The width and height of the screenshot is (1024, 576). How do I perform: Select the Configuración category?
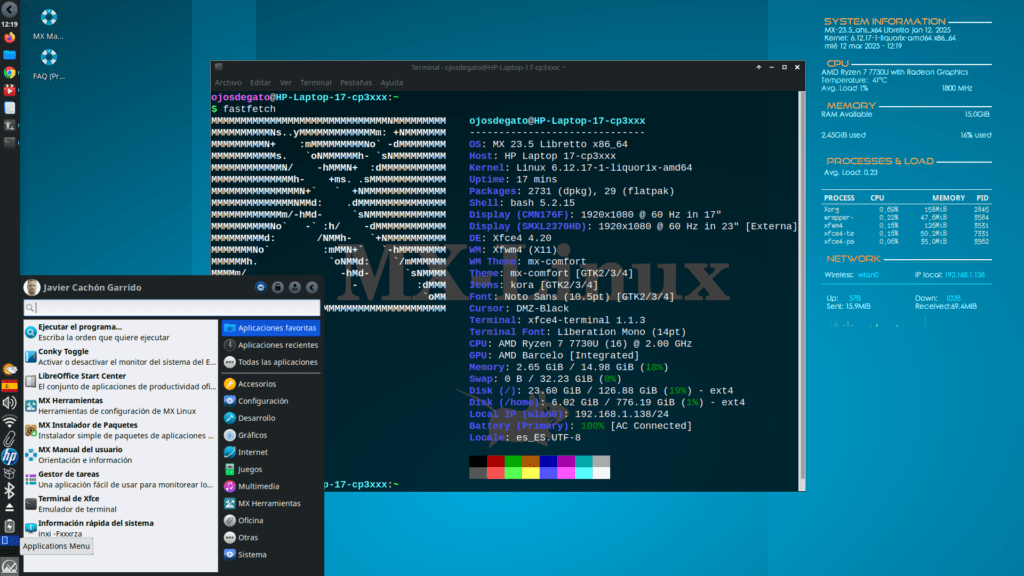click(x=270, y=401)
